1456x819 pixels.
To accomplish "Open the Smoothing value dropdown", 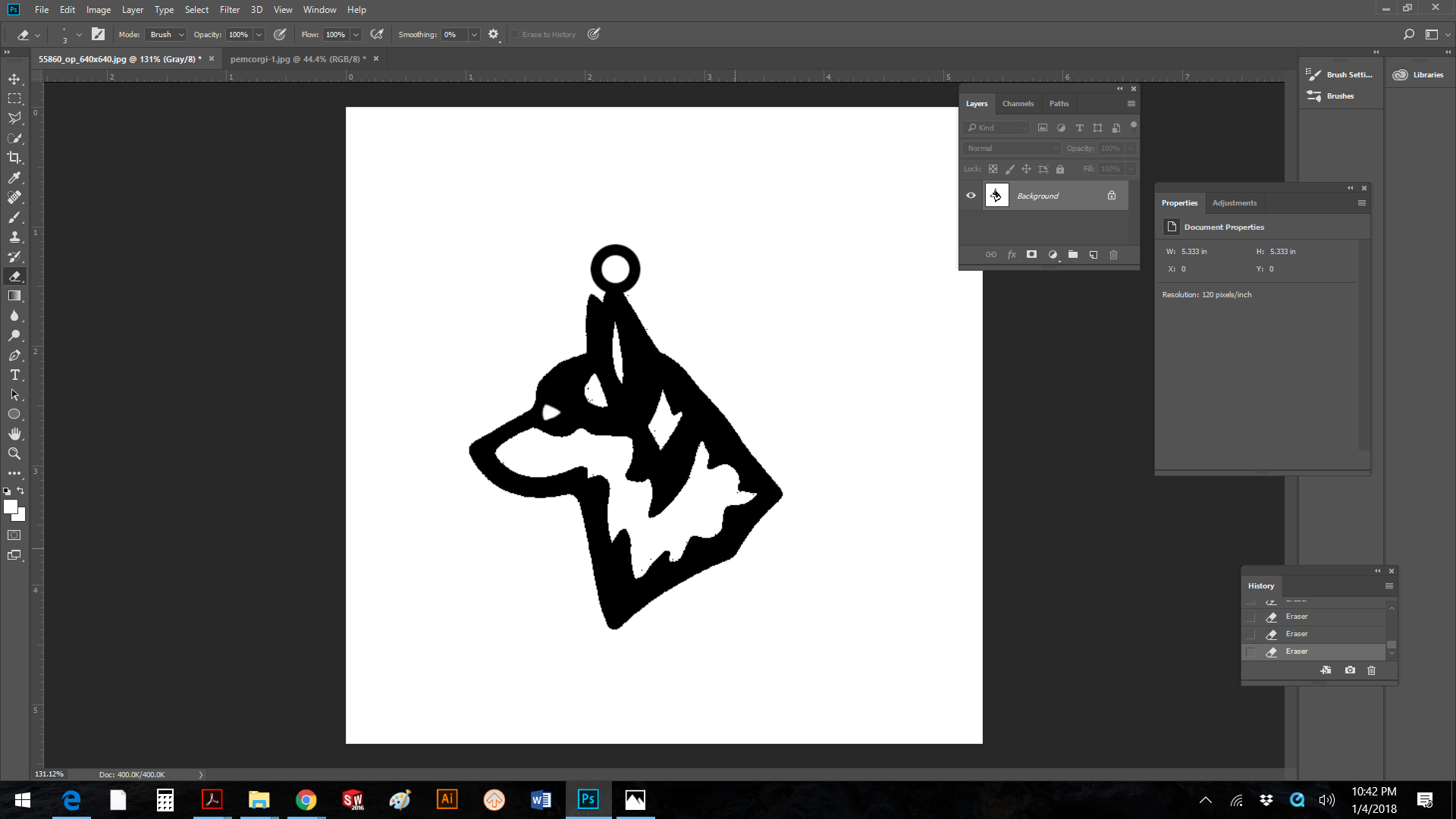I will (474, 35).
